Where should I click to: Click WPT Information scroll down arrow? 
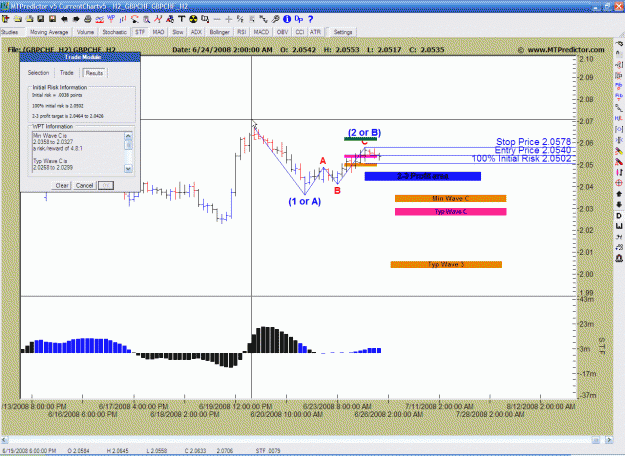tap(128, 169)
